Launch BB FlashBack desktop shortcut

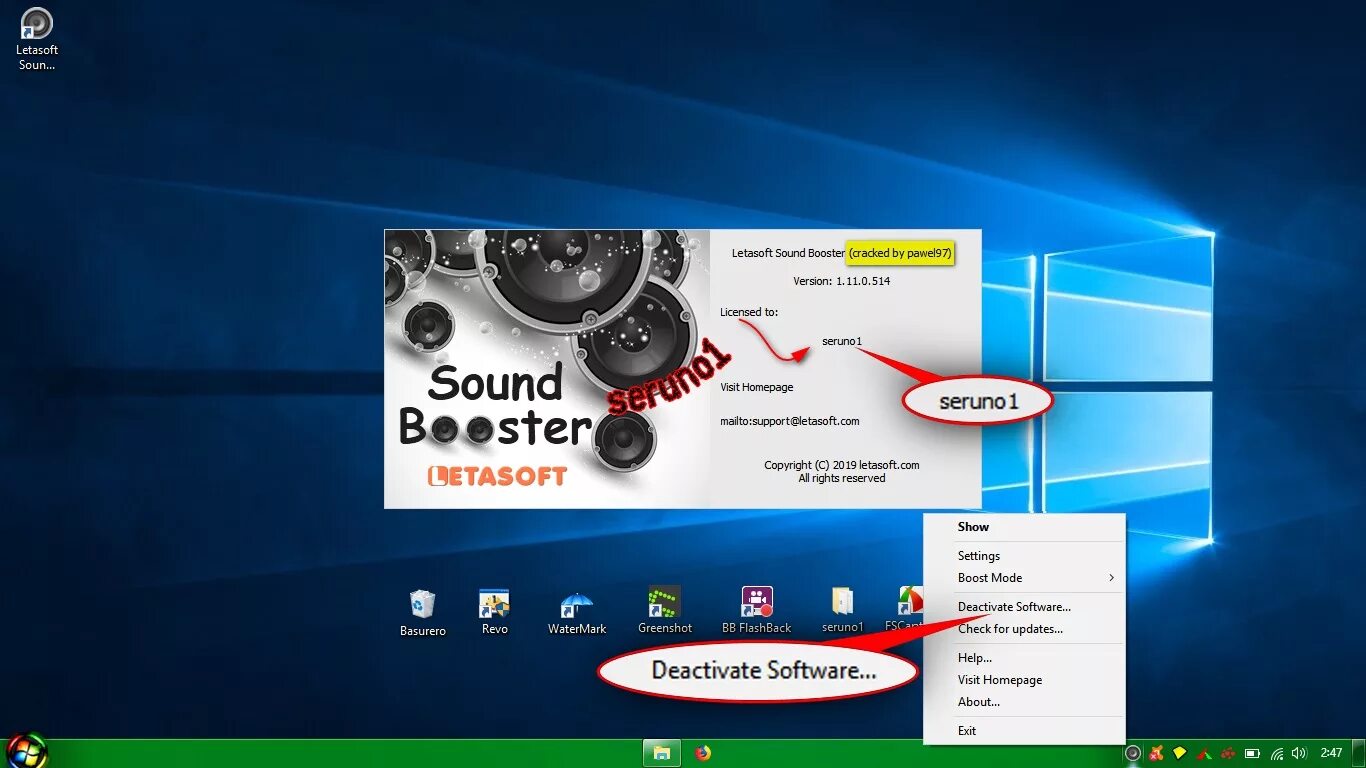click(757, 611)
